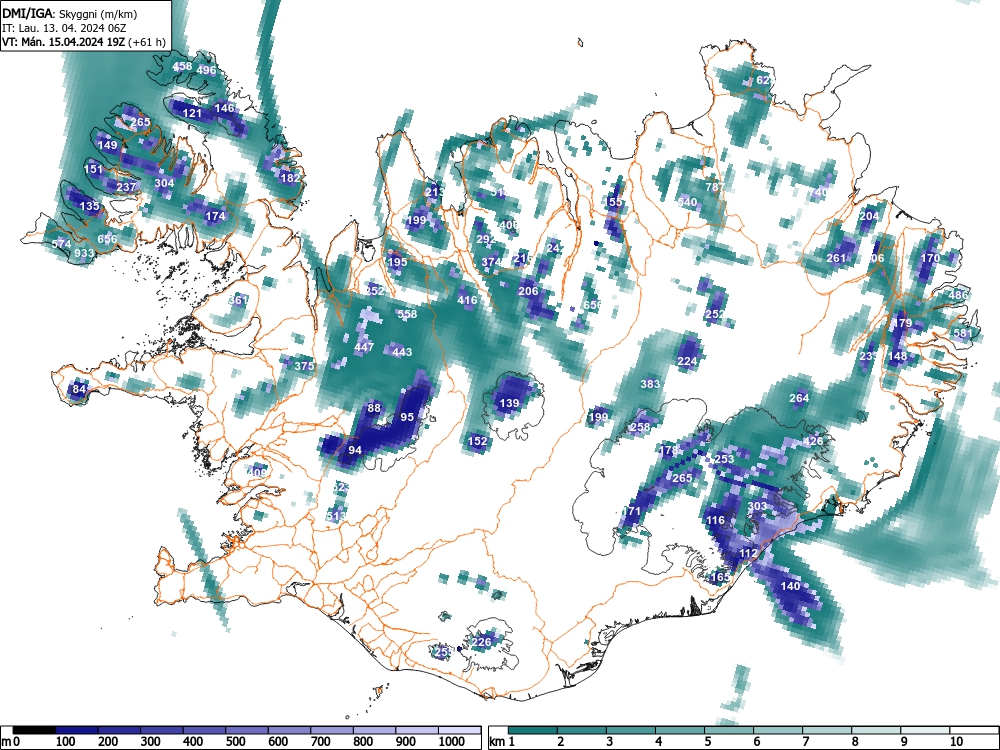This screenshot has height=750, width=1000.
Task: Click the visibility value 149
Action: pyautogui.click(x=108, y=145)
